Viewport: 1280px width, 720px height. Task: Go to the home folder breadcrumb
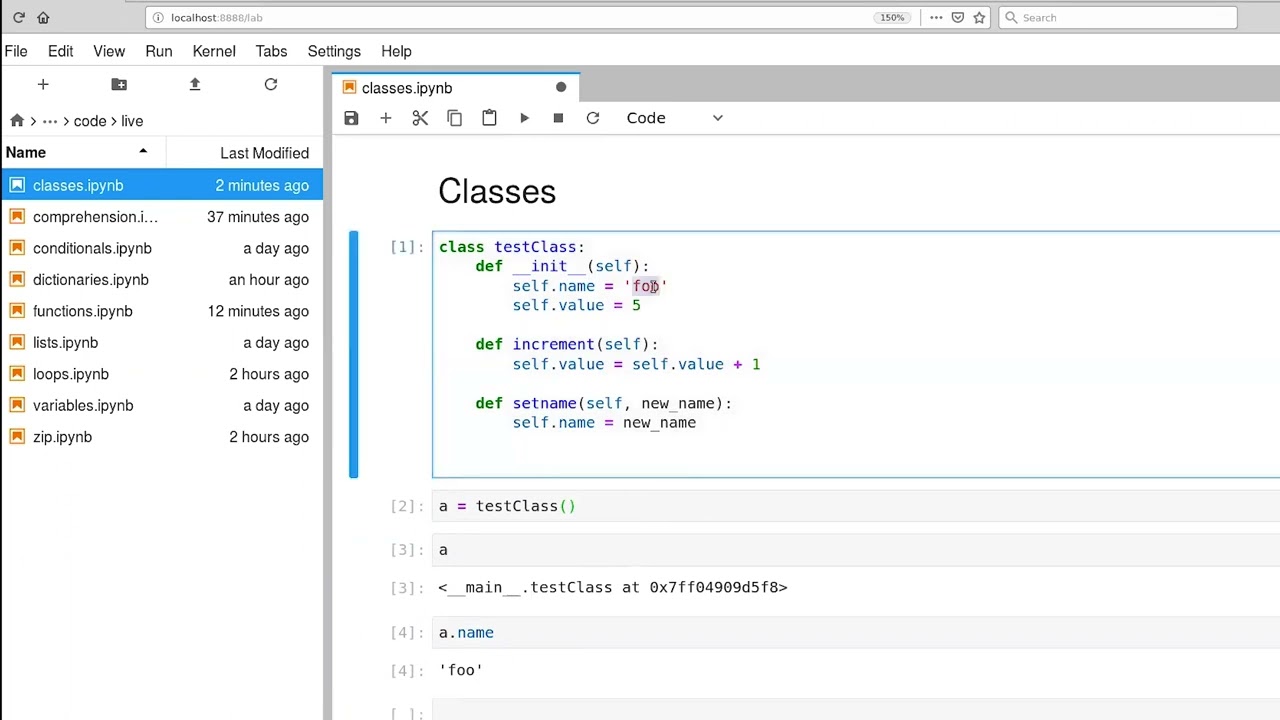pyautogui.click(x=17, y=121)
